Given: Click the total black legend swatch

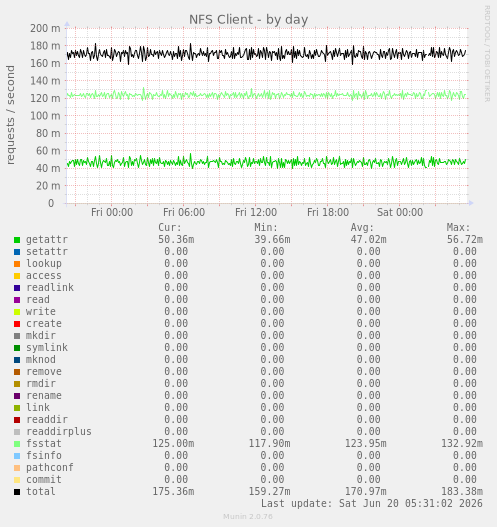Looking at the screenshot, I should coord(17,492).
